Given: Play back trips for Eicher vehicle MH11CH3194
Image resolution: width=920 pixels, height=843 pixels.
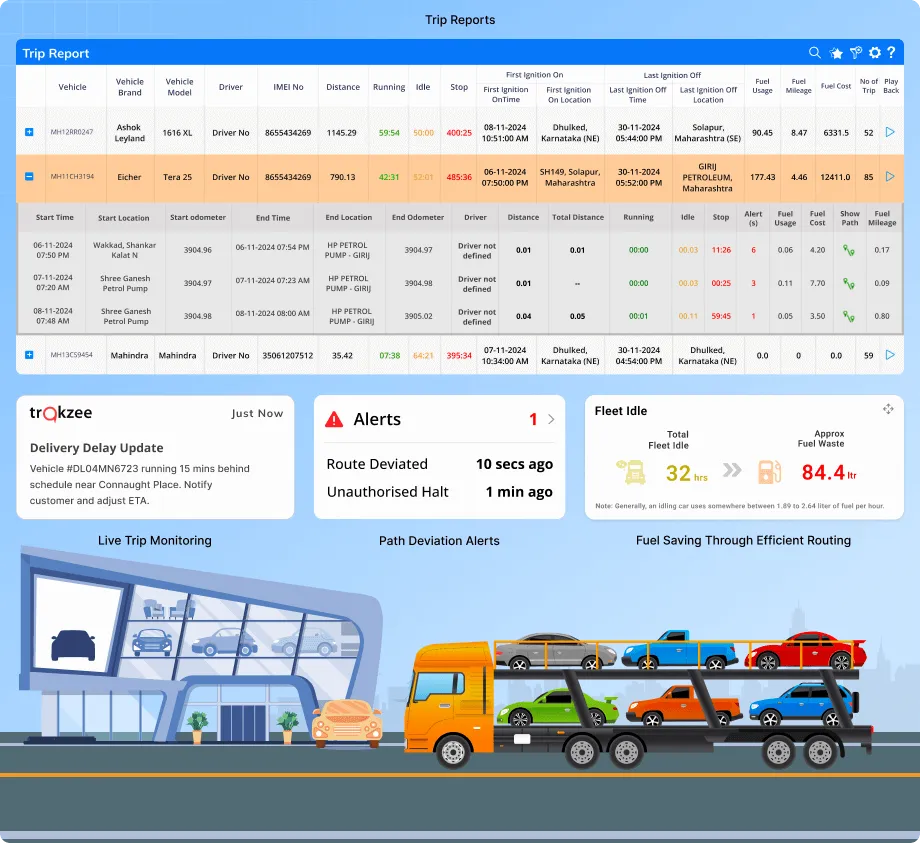Looking at the screenshot, I should [890, 177].
